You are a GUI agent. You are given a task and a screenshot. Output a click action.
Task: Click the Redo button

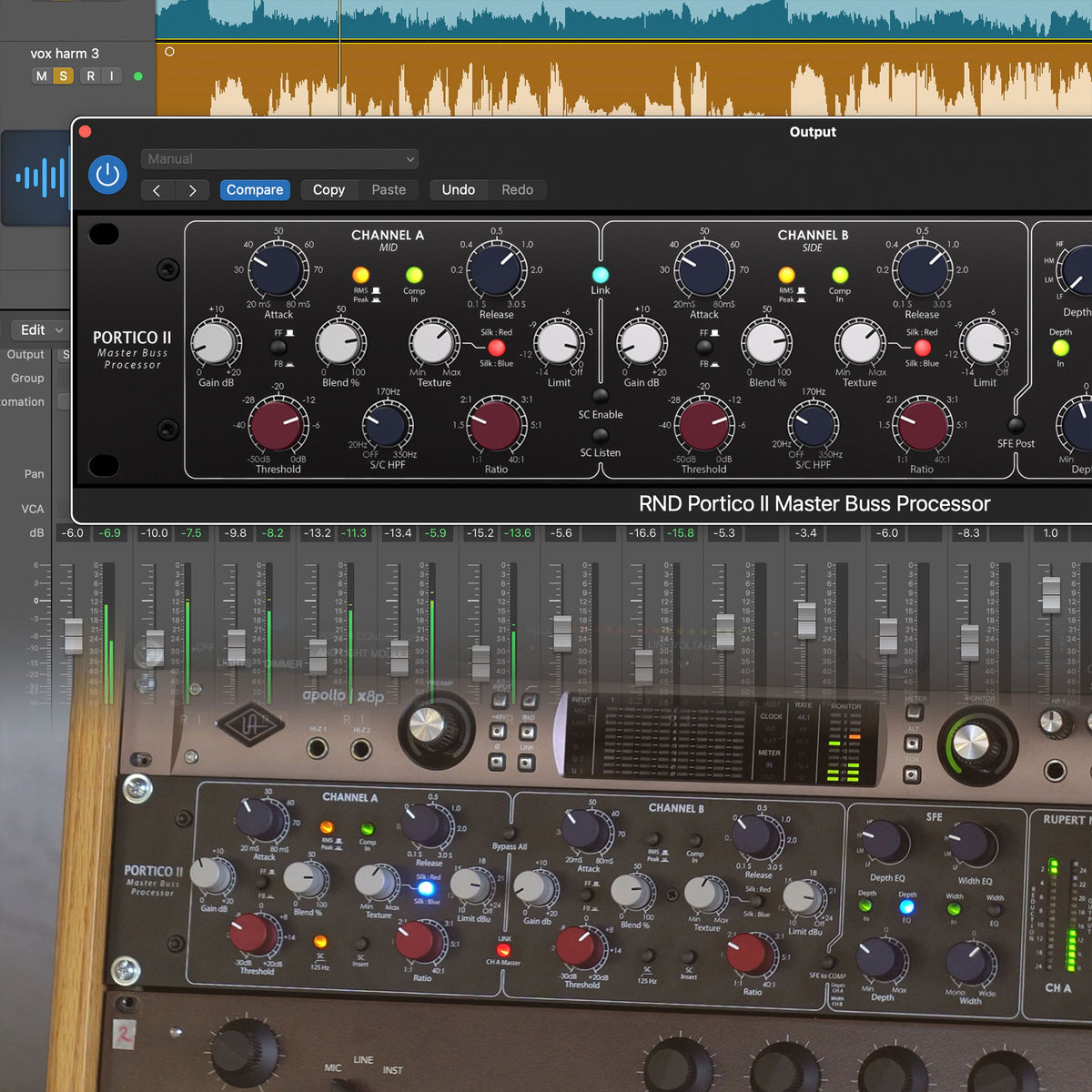coord(517,190)
